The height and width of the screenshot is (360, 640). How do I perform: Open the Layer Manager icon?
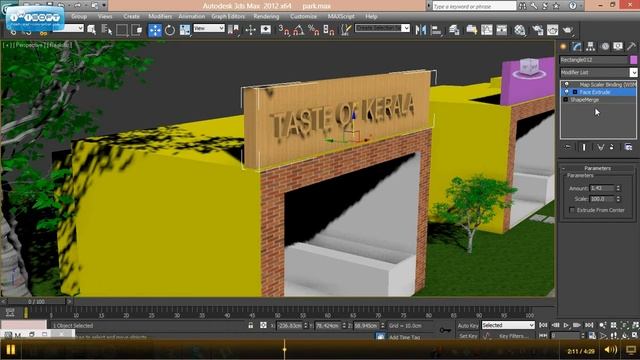click(x=454, y=30)
